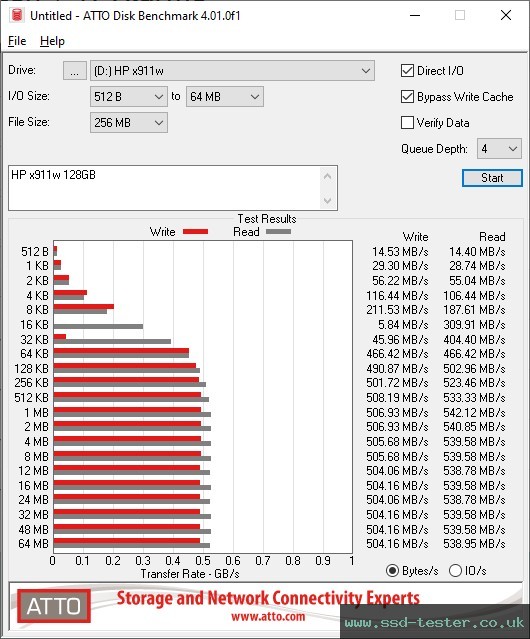Click the 16 KB gray read bar
Viewport: 530px width, 639px height.
coord(98,326)
